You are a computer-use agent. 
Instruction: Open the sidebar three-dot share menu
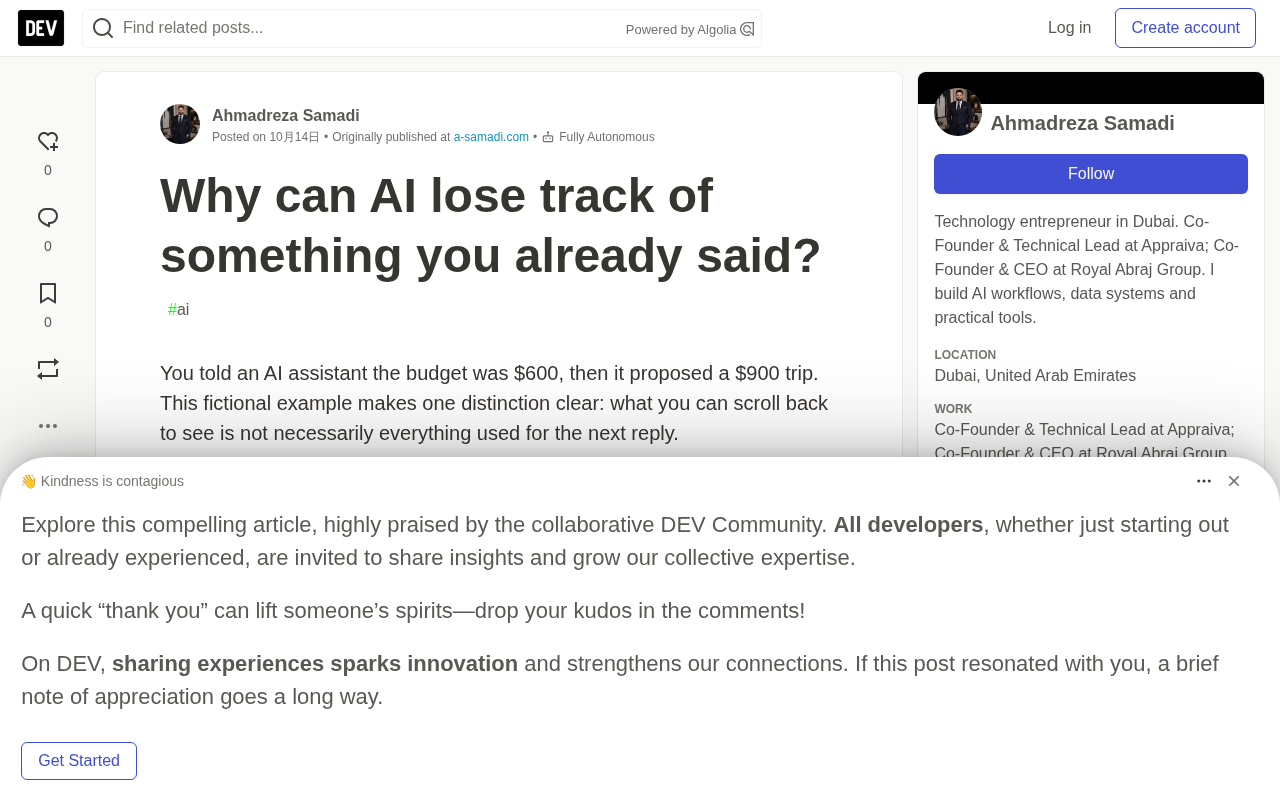tap(48, 426)
